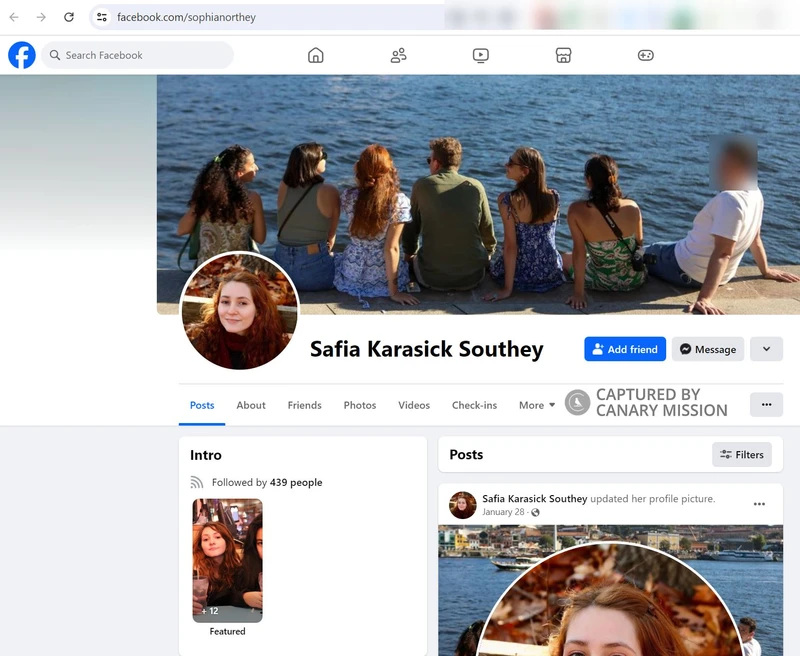
Task: Click the Add friend button
Action: click(x=624, y=349)
